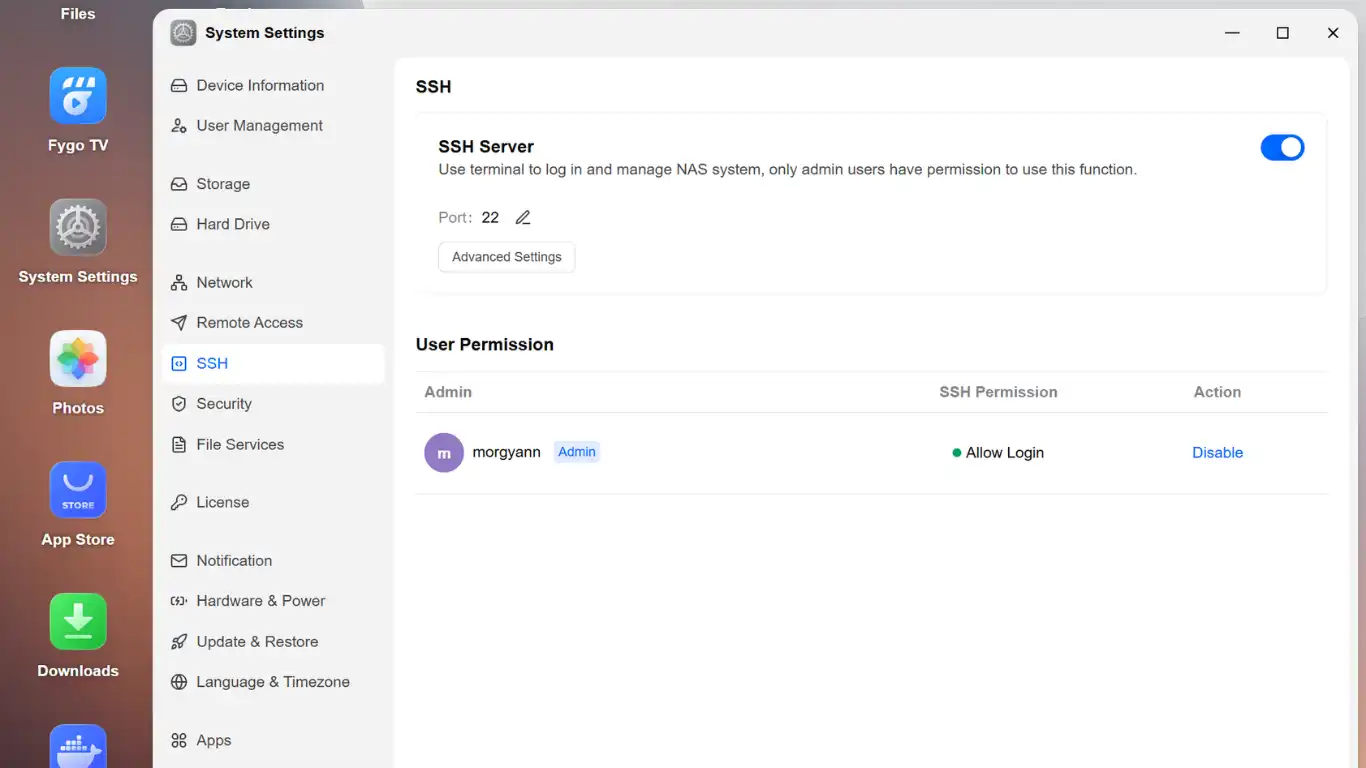Screen dimensions: 1366x768
Task: Open SSH Advanced Settings
Action: pos(507,257)
